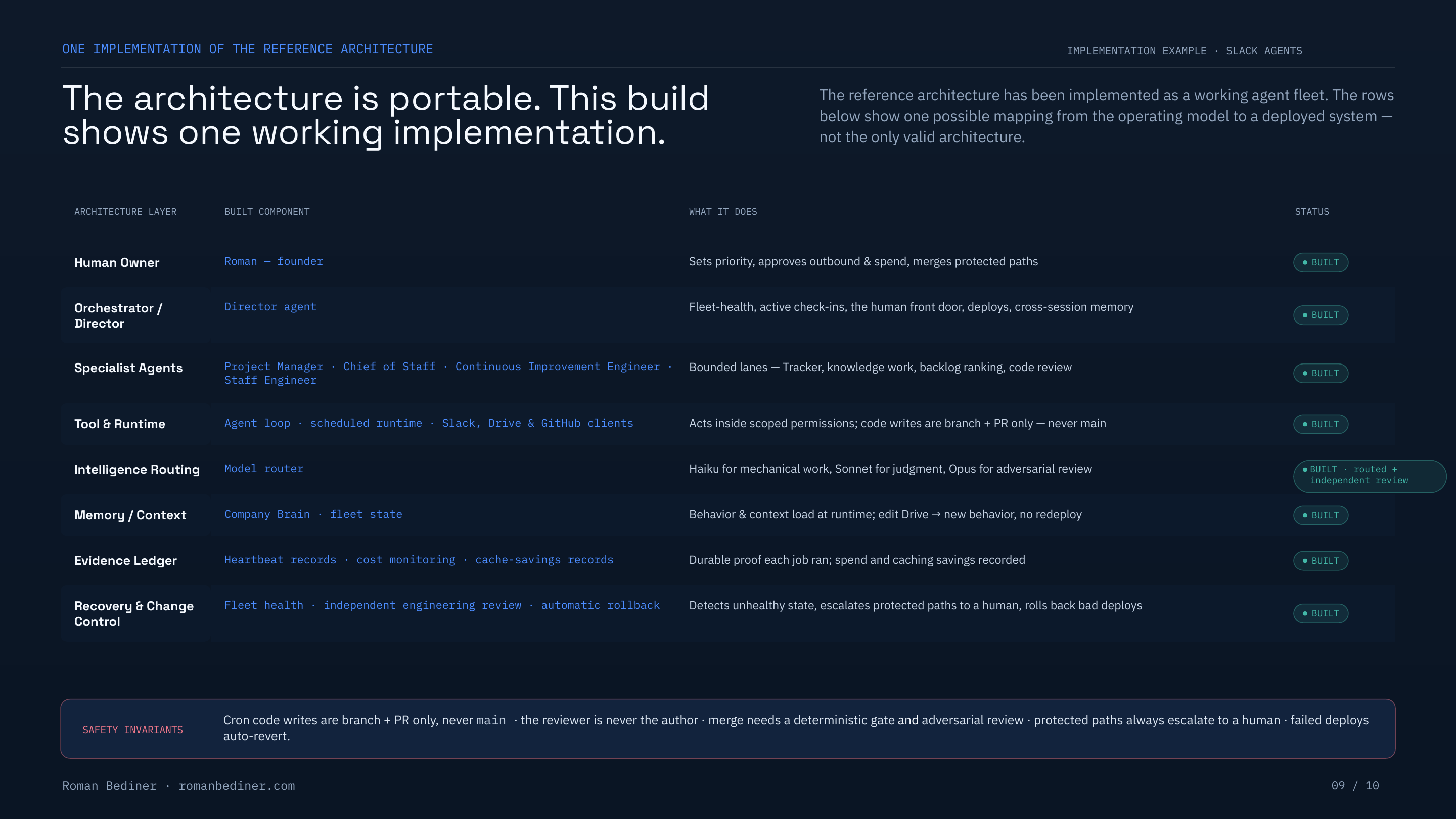Screen dimensions: 1456x819
Task: Click 'IMPLEMENTATION EXAMPLE · SLACK AGENTS' label
Action: click(x=1184, y=51)
